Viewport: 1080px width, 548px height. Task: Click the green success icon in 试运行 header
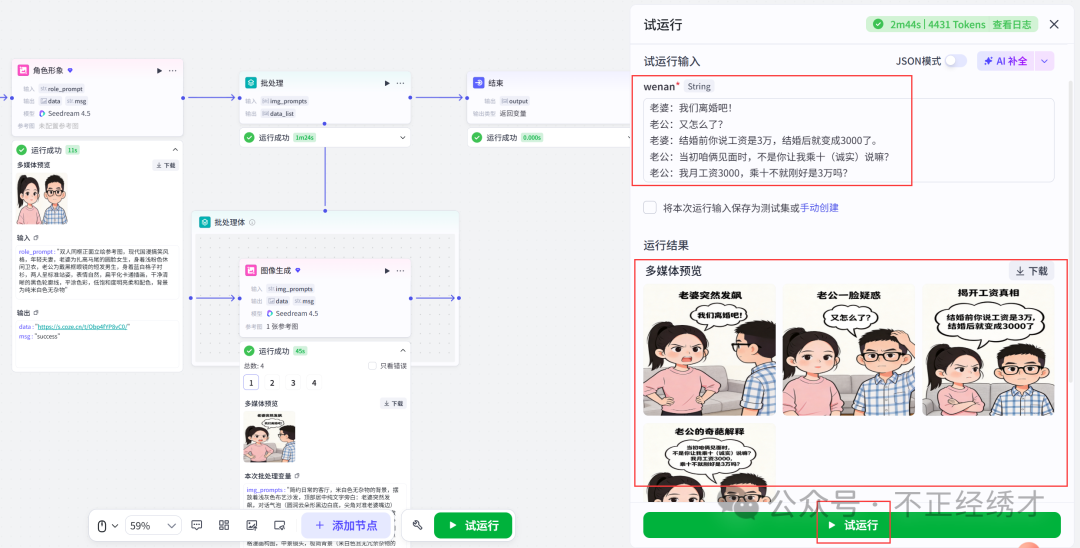click(x=878, y=24)
